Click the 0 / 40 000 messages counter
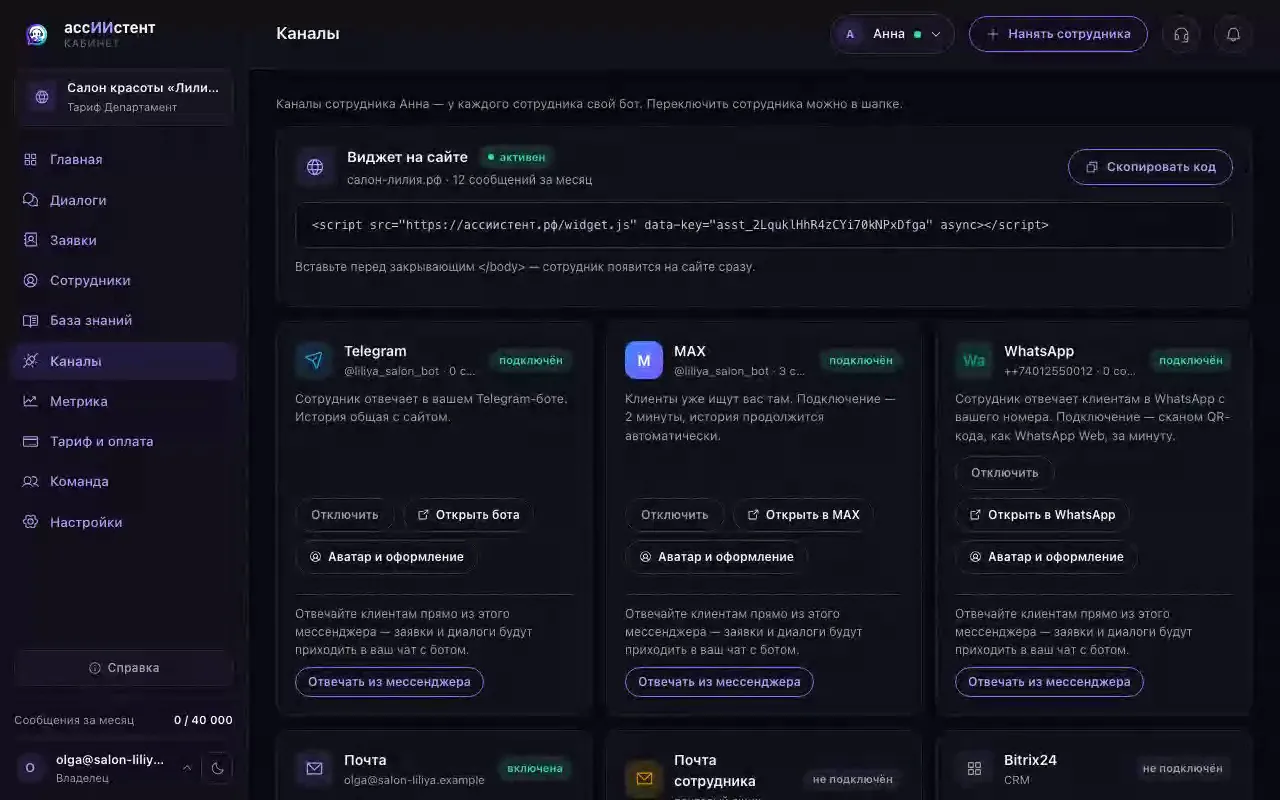Viewport: 1280px width, 800px height. tap(203, 720)
